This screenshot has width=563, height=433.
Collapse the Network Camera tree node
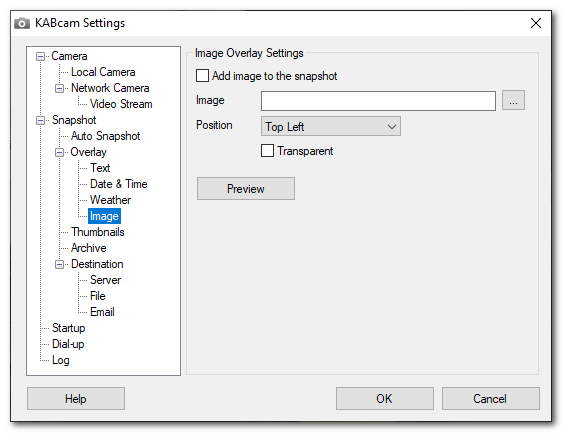[x=59, y=88]
